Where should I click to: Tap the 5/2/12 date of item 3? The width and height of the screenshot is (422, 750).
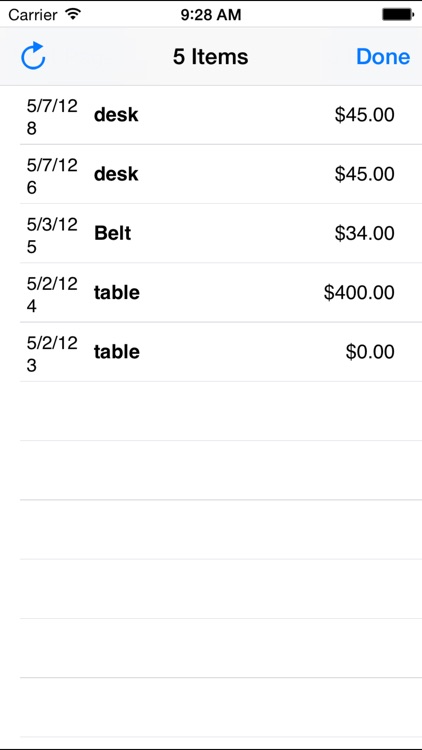(52, 342)
